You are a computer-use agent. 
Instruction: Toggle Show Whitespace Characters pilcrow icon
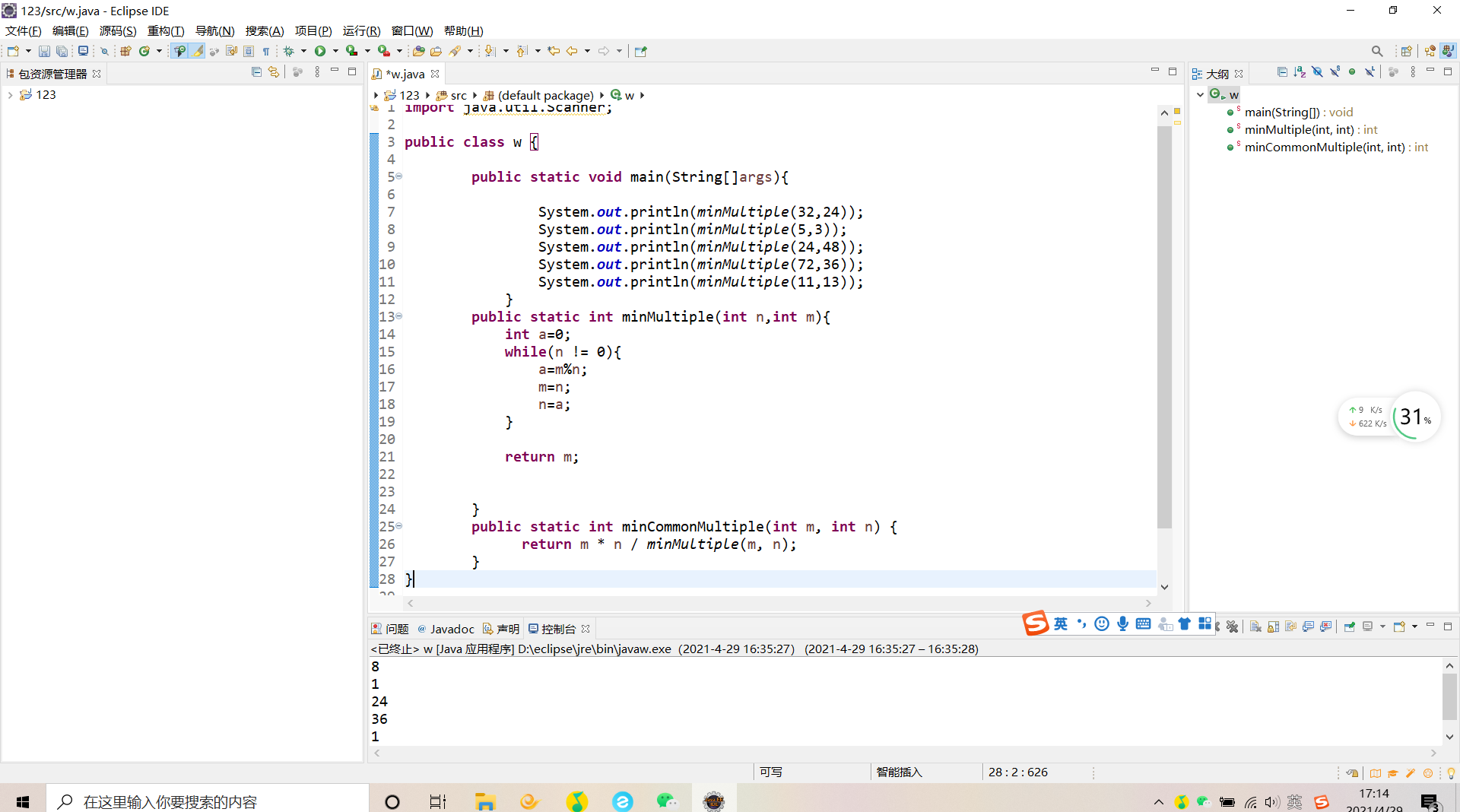click(266, 51)
